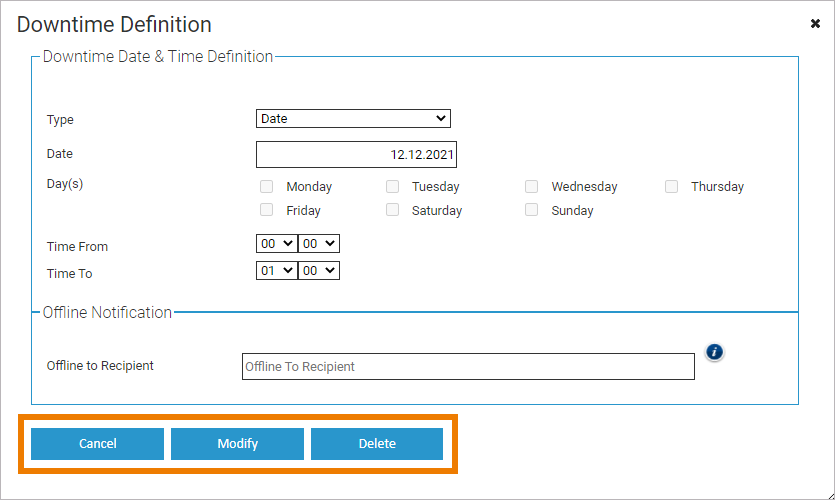Image resolution: width=835 pixels, height=500 pixels.
Task: Click the Delete button
Action: pyautogui.click(x=377, y=444)
